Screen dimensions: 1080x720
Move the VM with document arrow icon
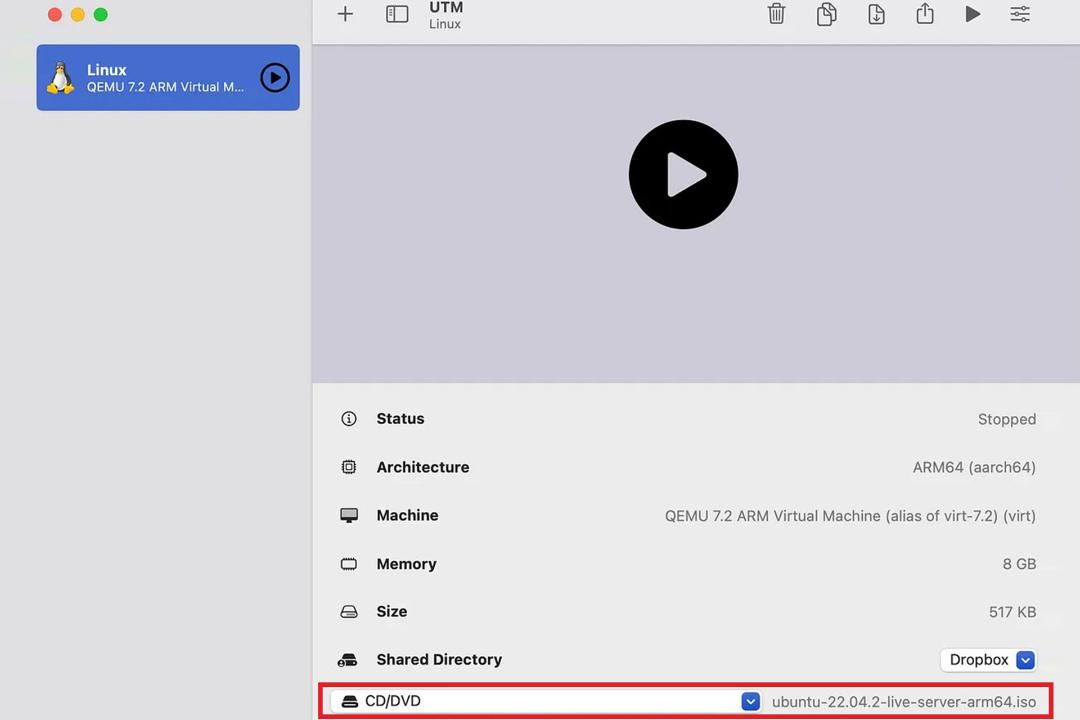(x=876, y=14)
